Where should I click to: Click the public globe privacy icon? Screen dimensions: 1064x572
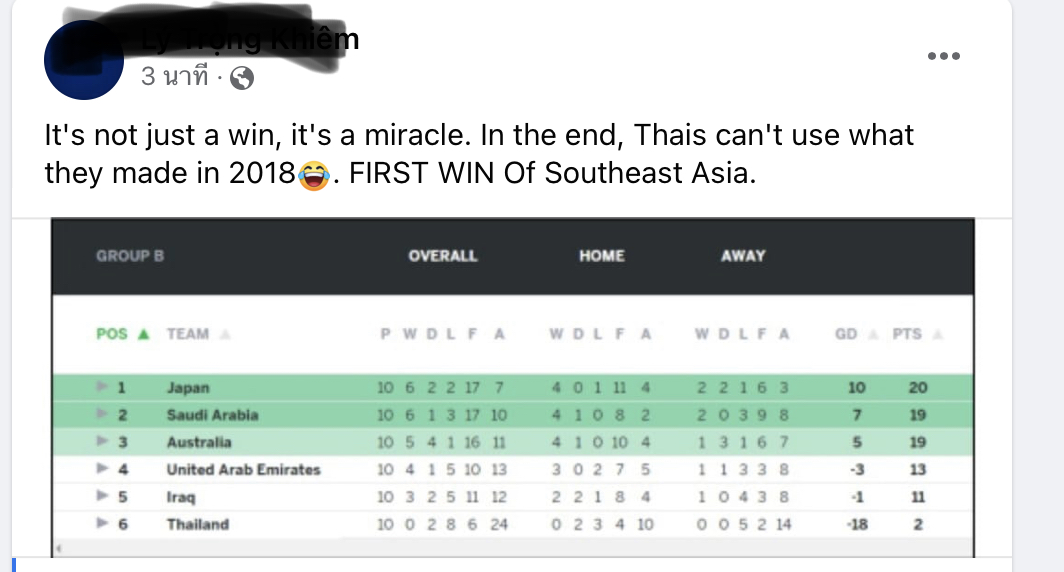(x=242, y=78)
